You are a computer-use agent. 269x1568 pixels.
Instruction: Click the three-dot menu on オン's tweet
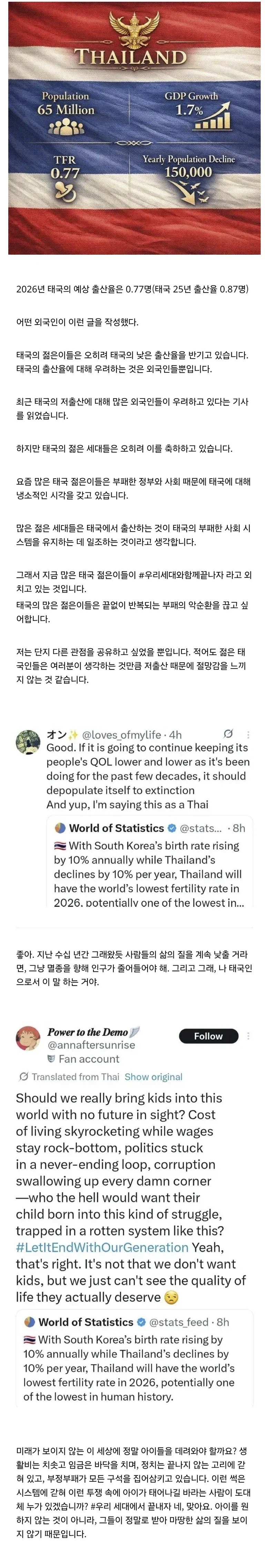(x=248, y=734)
